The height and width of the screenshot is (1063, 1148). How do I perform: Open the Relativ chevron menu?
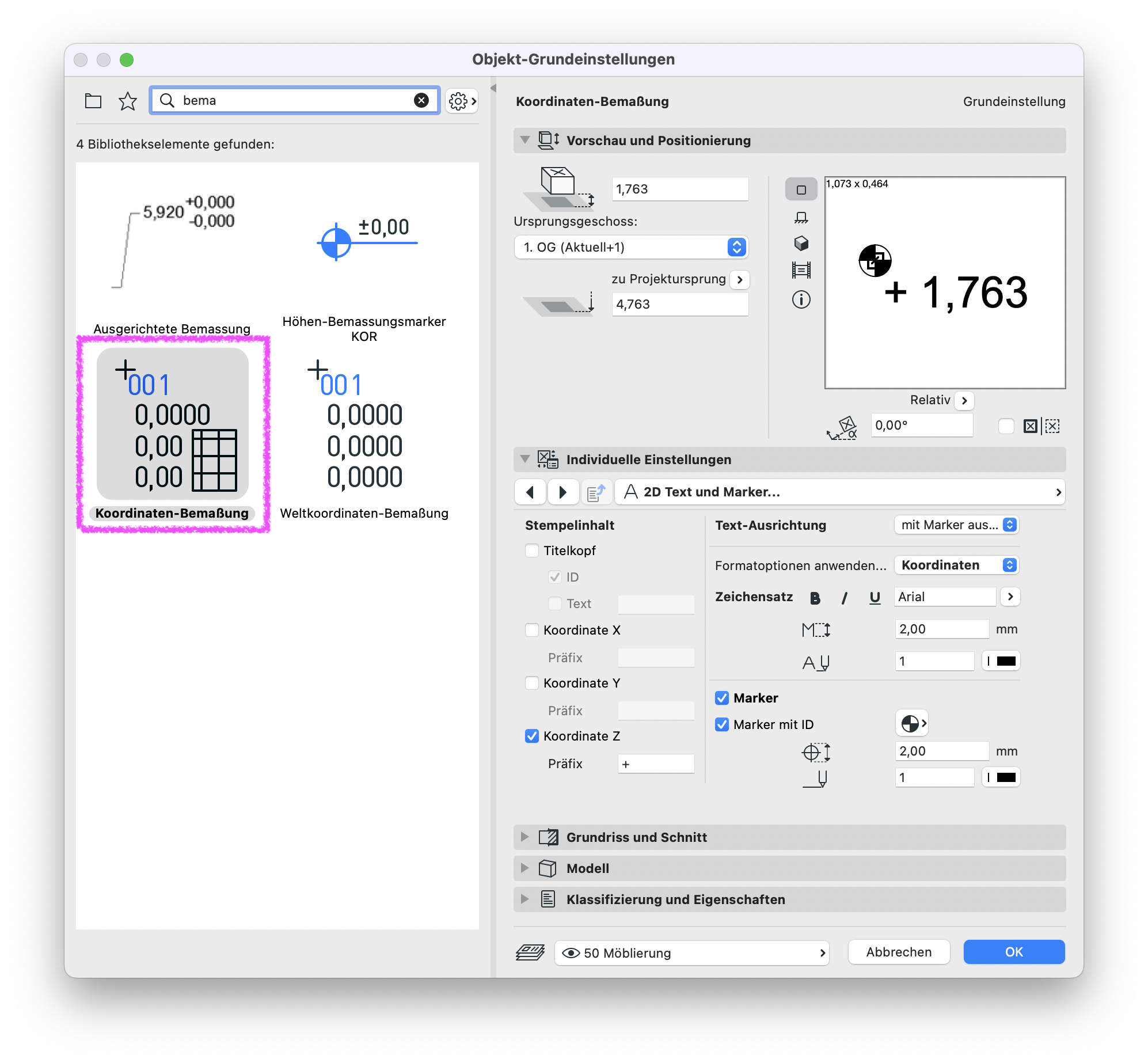point(965,400)
